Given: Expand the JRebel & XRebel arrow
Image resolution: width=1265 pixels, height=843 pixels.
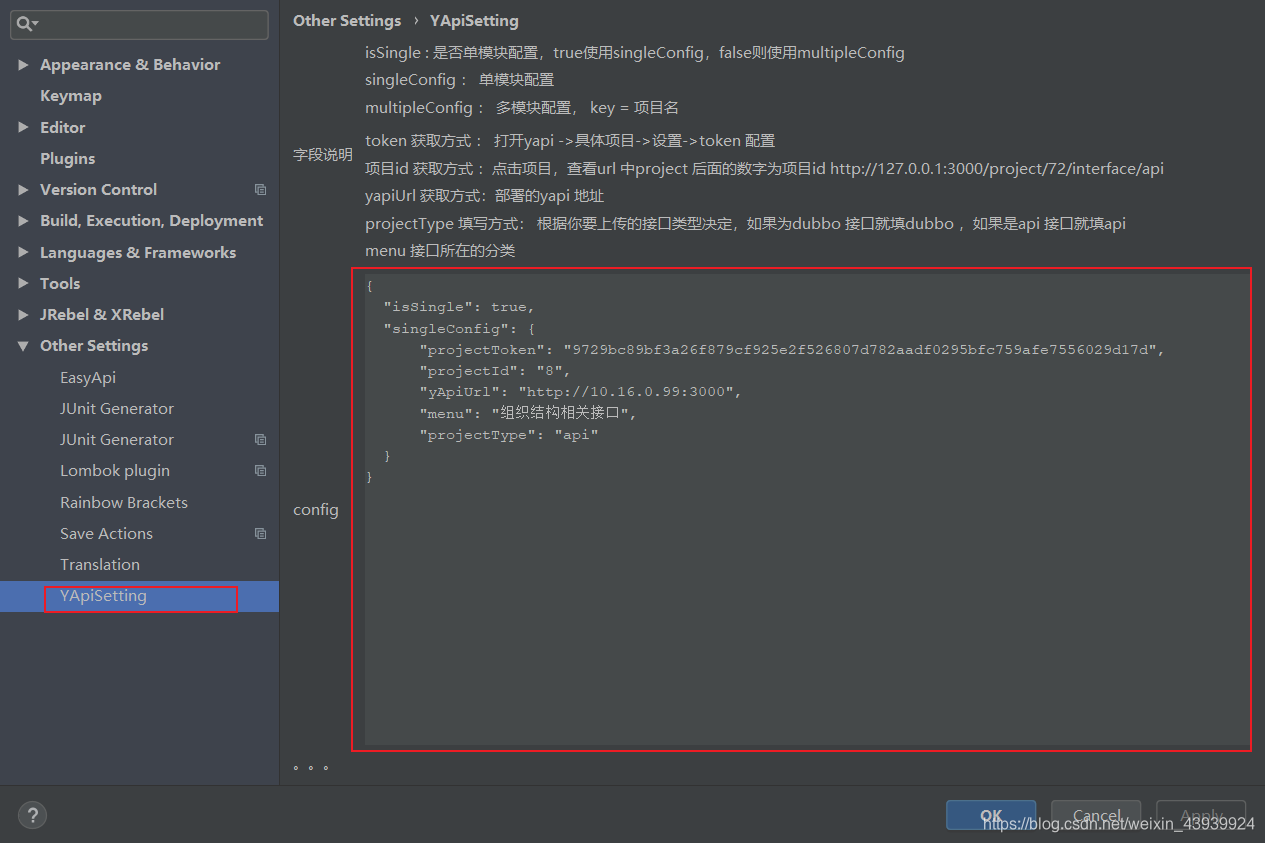Looking at the screenshot, I should coord(23,315).
